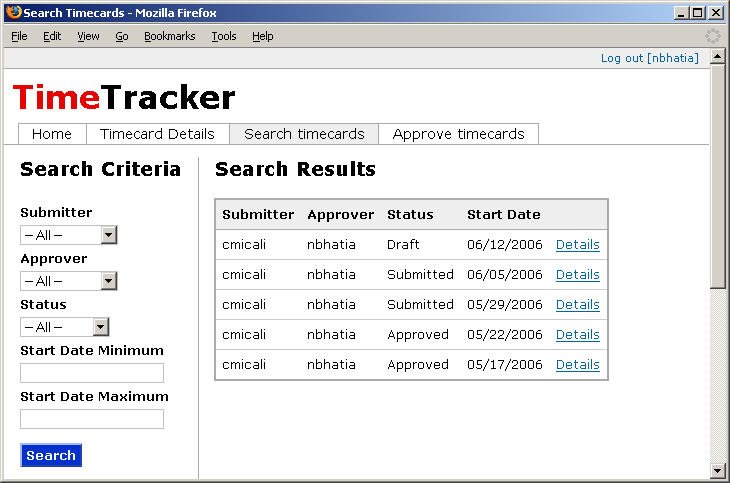Open the Approver dropdown
This screenshot has height=483, width=730.
click(68, 281)
